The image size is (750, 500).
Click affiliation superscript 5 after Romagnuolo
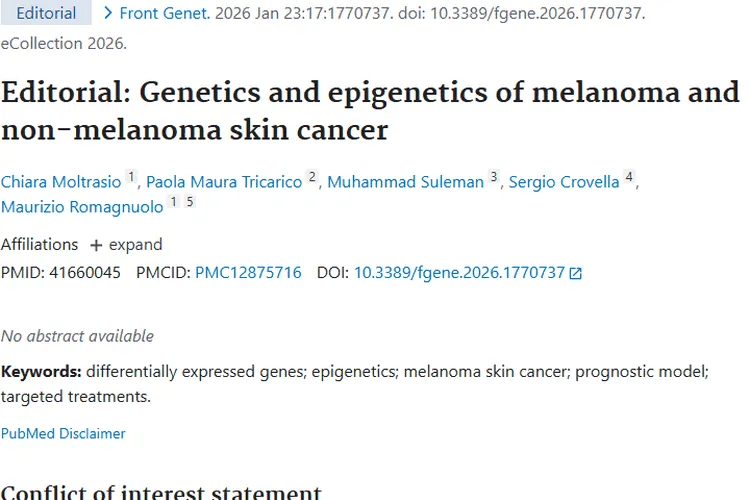190,203
